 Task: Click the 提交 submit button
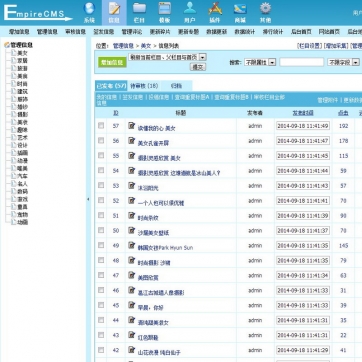tap(198, 67)
